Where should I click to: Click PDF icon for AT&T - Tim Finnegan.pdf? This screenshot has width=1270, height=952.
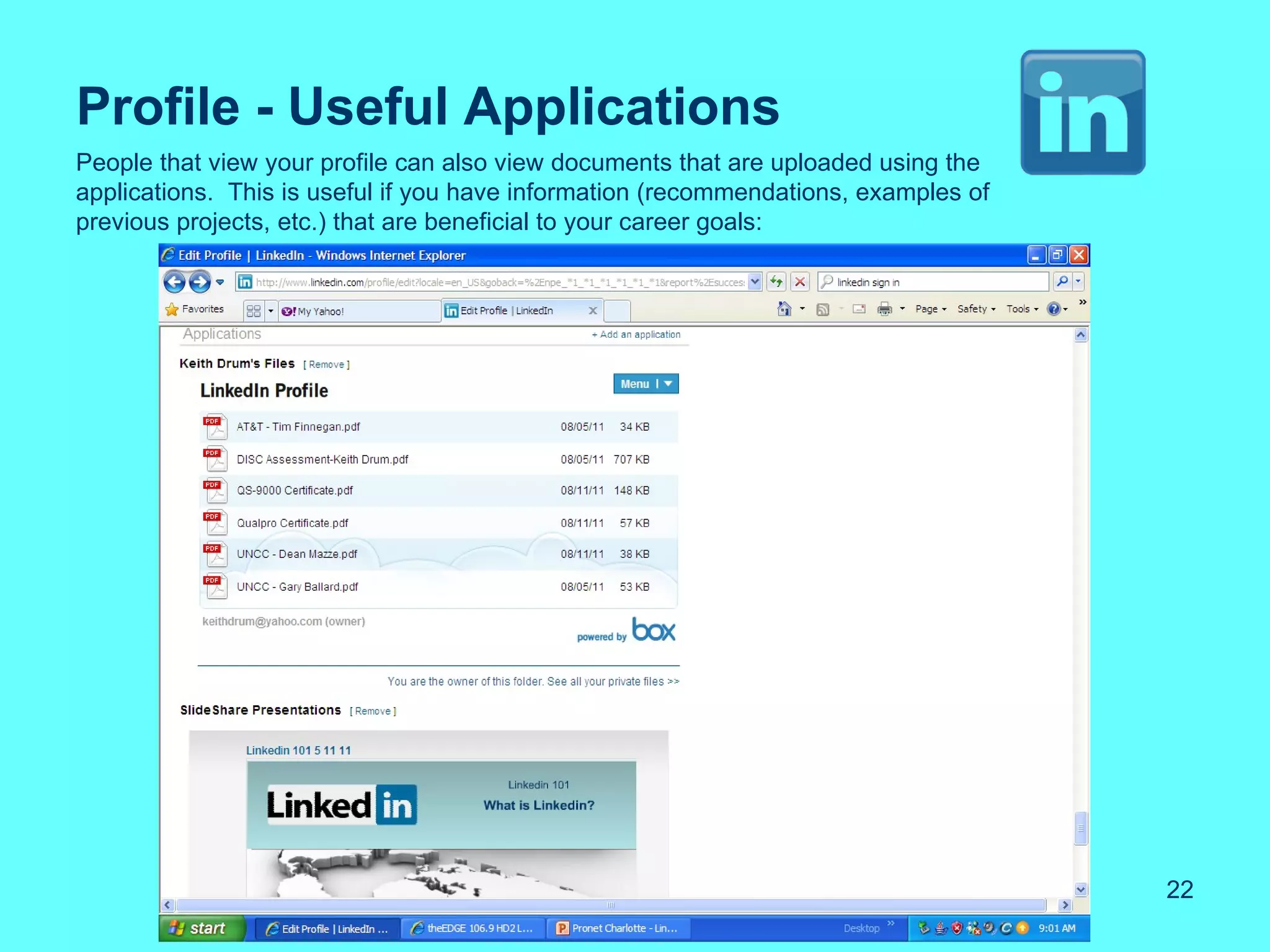pos(215,426)
